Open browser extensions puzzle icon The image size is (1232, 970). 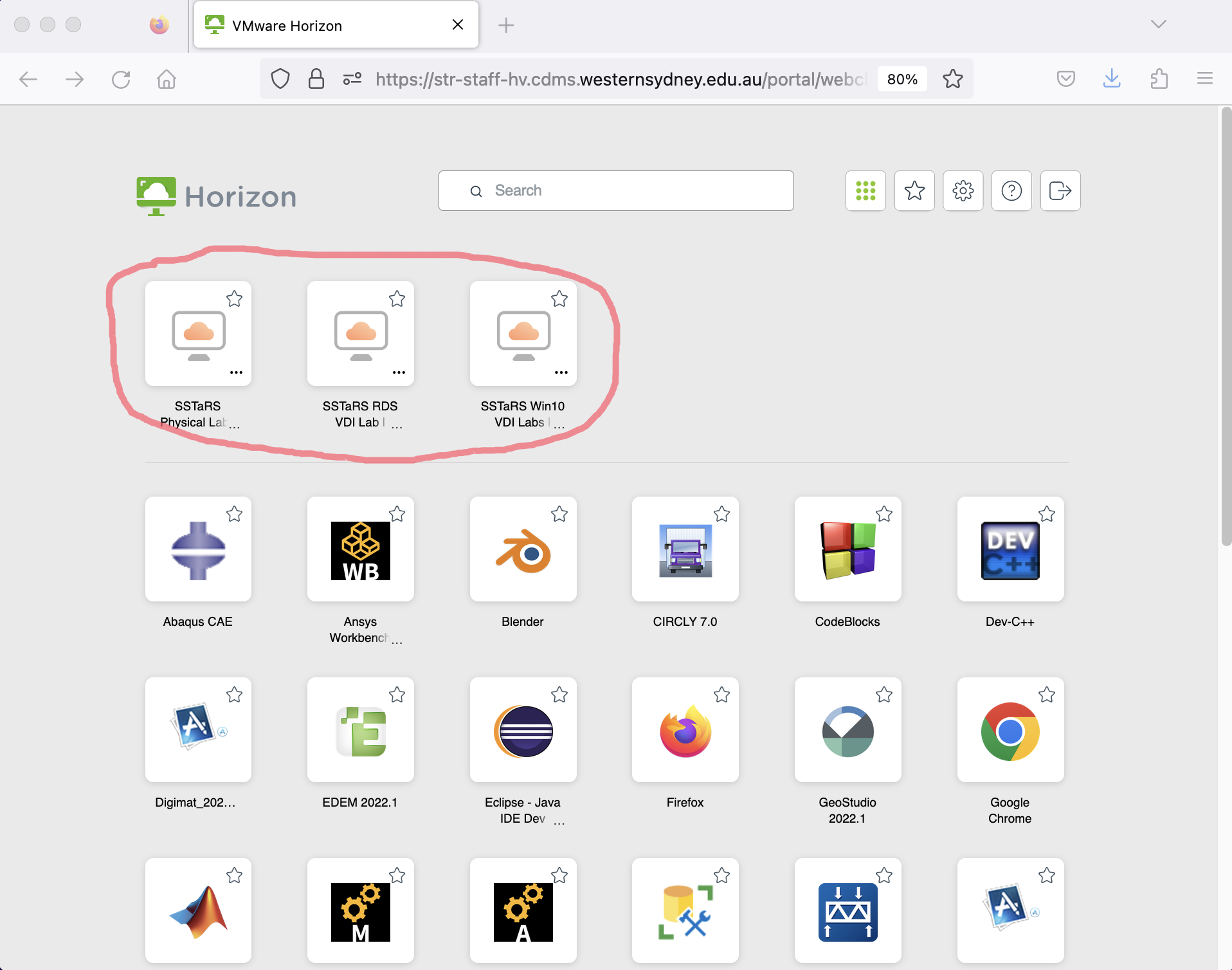click(x=1159, y=78)
